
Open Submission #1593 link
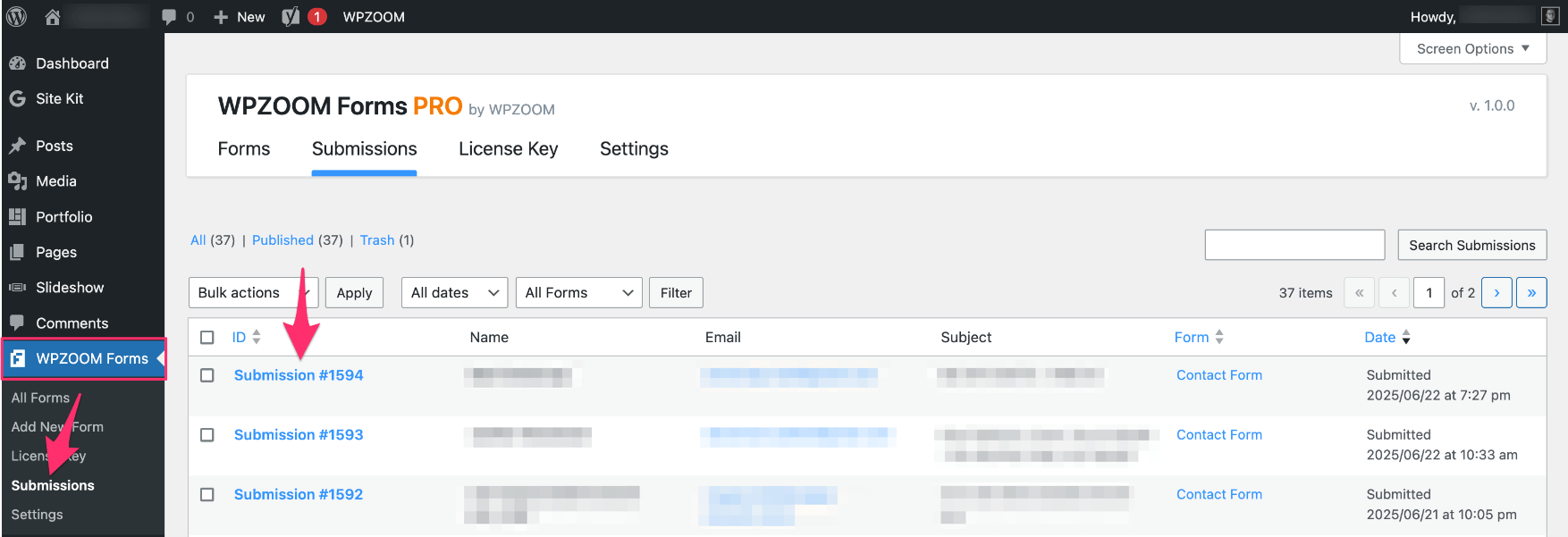(299, 435)
